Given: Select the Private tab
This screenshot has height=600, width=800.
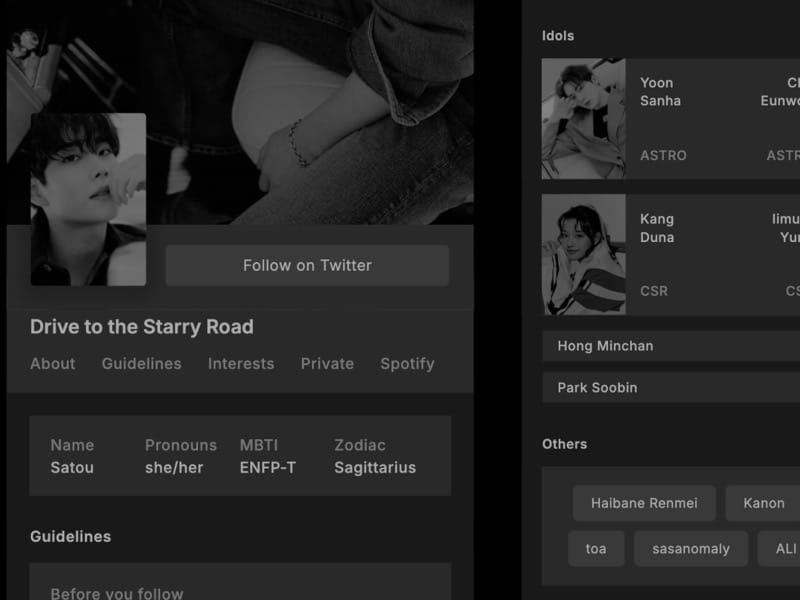Looking at the screenshot, I should tap(327, 364).
